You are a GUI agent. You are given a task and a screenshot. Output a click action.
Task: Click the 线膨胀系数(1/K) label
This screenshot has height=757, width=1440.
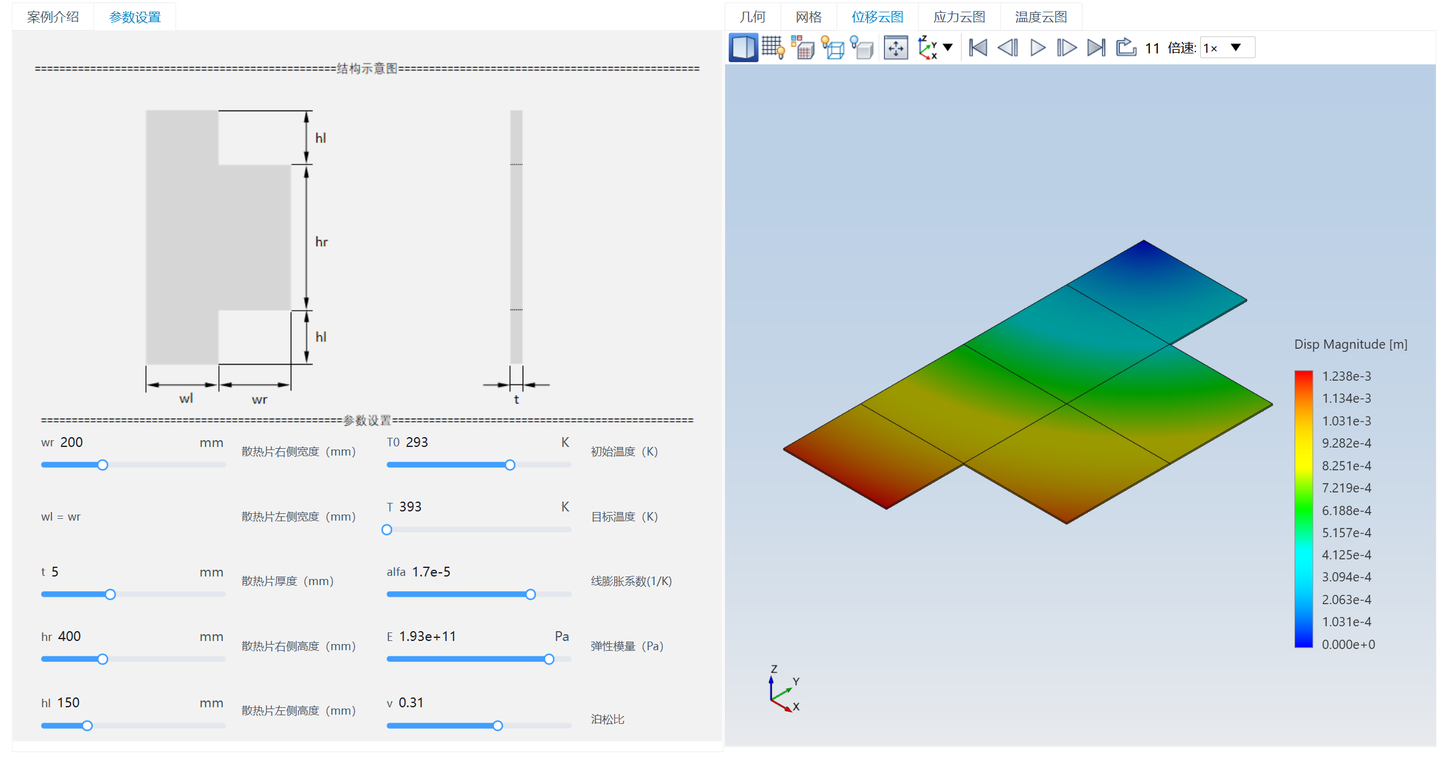tap(631, 581)
